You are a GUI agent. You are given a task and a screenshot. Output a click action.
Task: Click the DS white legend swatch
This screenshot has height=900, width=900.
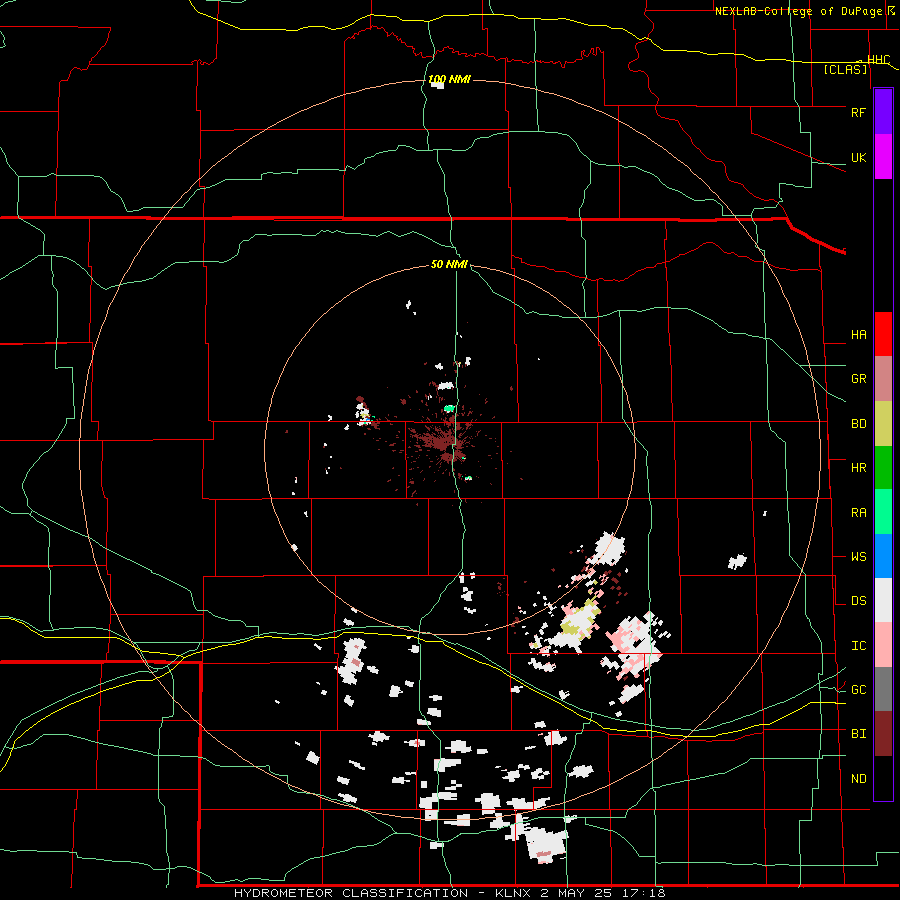[x=883, y=600]
